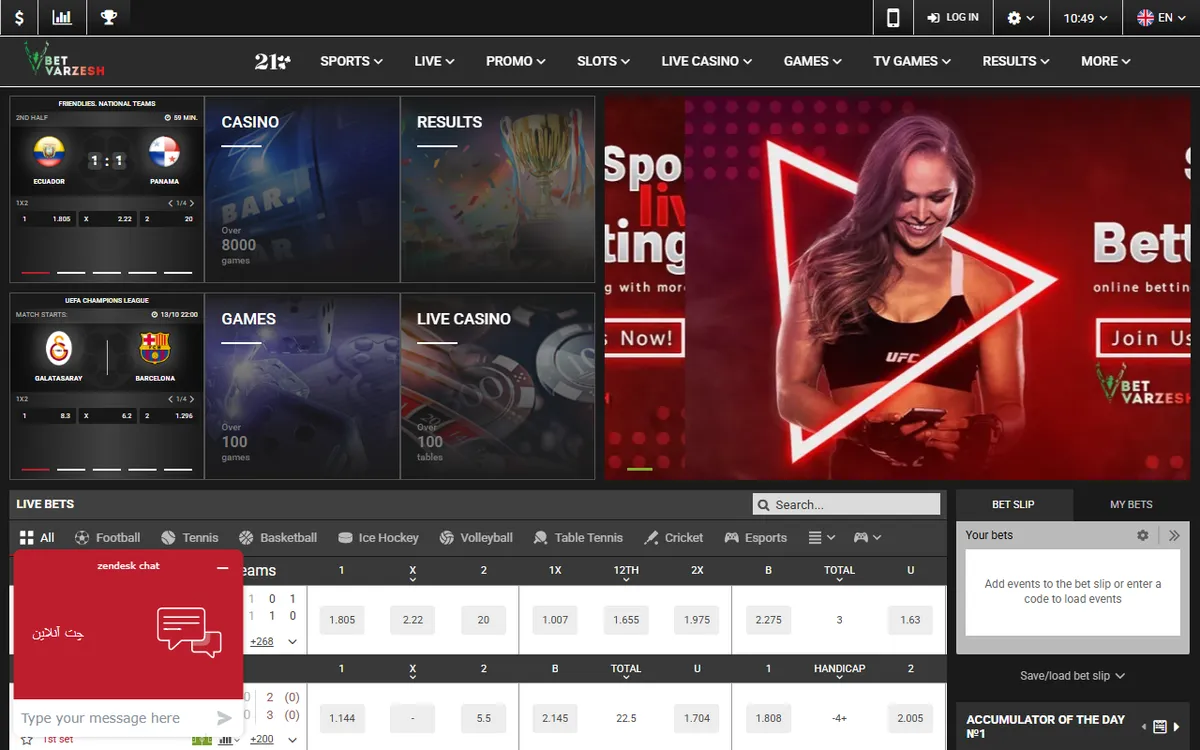Select odds 1.007 for 1X
The image size is (1200, 750).
pyautogui.click(x=555, y=620)
